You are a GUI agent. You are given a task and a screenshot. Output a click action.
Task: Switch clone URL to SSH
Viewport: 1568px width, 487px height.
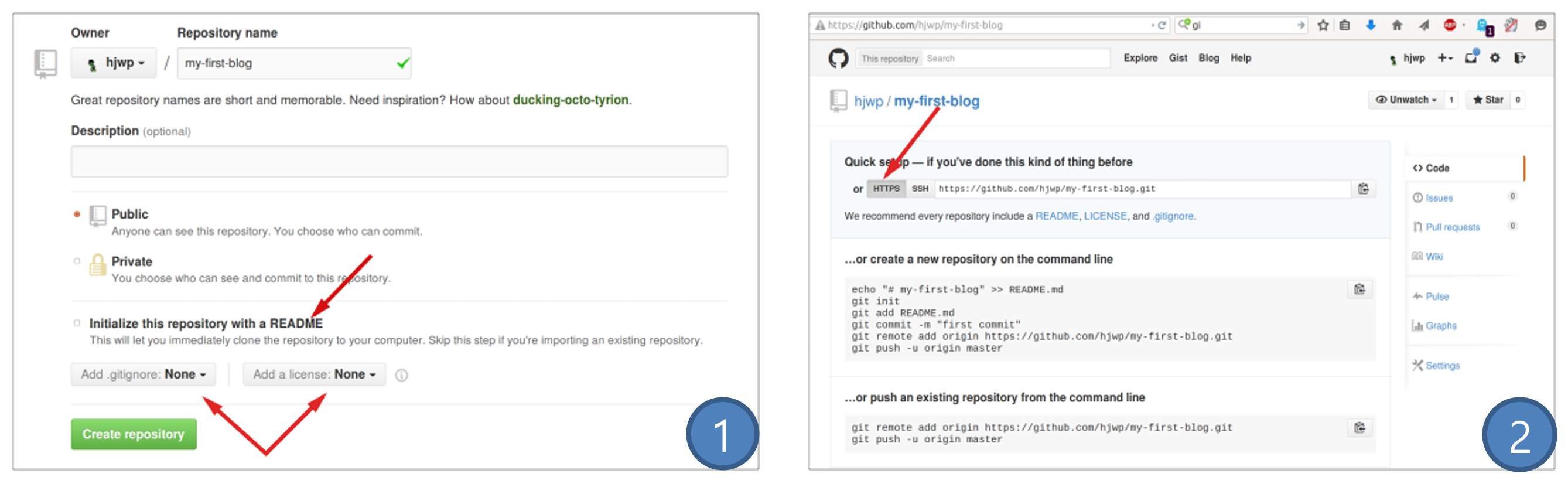(x=920, y=189)
